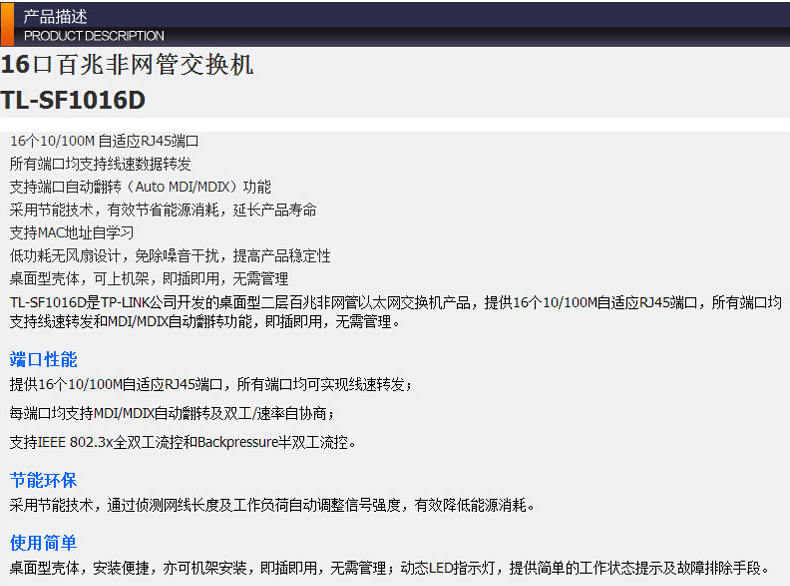Click the line 提供16个10/100M自适应RJ45端口，所有端口均可实现线速转发

click(211, 385)
